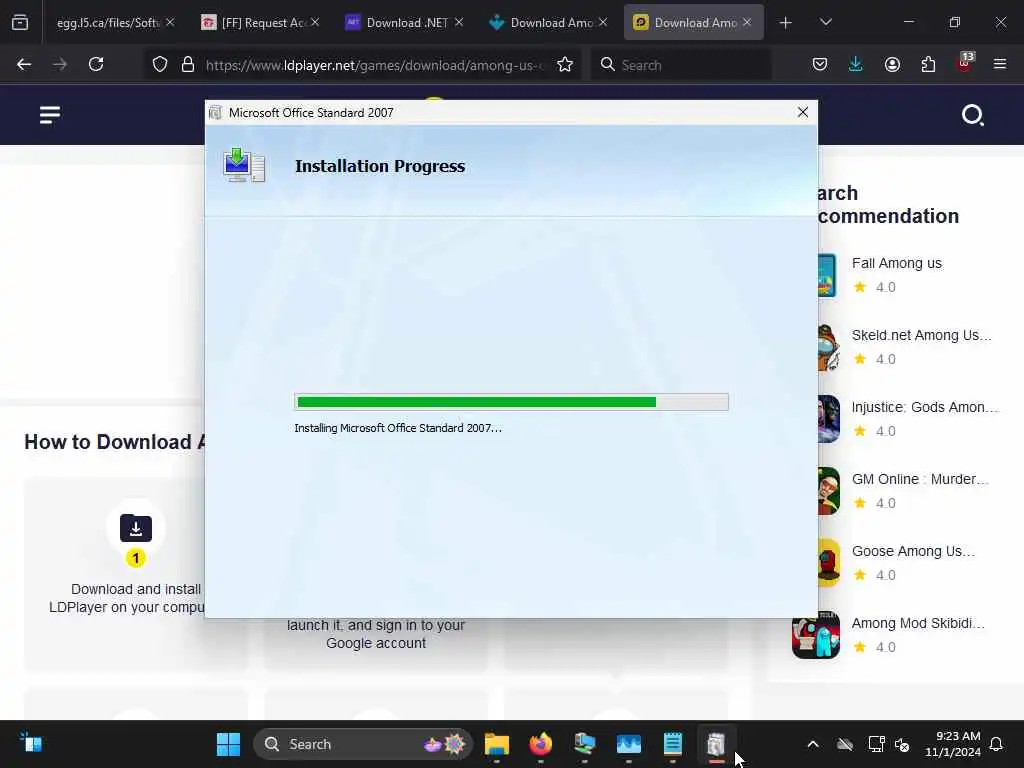Open File Explorer from taskbar

[496, 744]
